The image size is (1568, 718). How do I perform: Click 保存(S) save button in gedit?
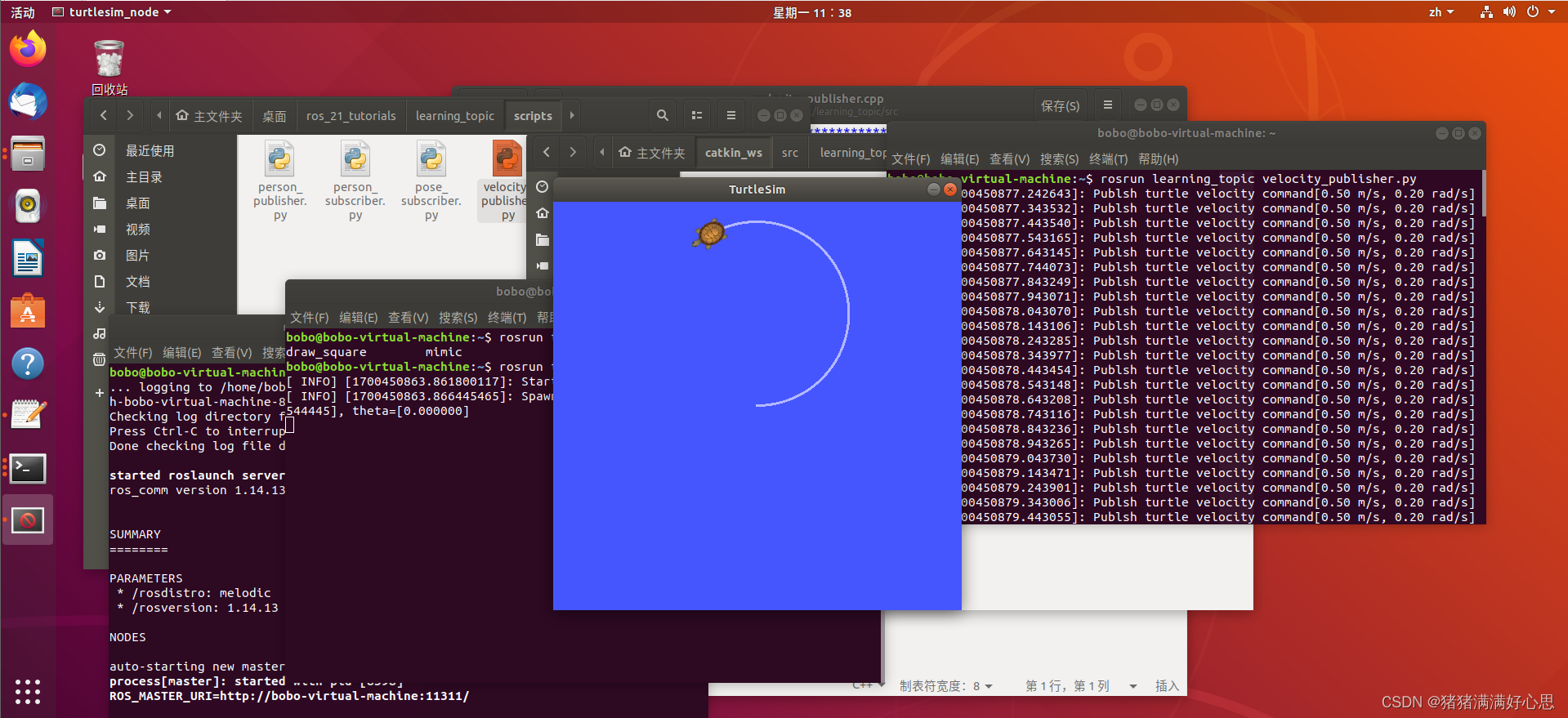point(1060,105)
